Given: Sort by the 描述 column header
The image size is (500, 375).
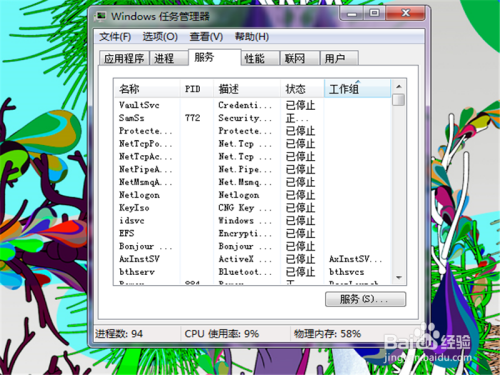Looking at the screenshot, I should (x=247, y=89).
